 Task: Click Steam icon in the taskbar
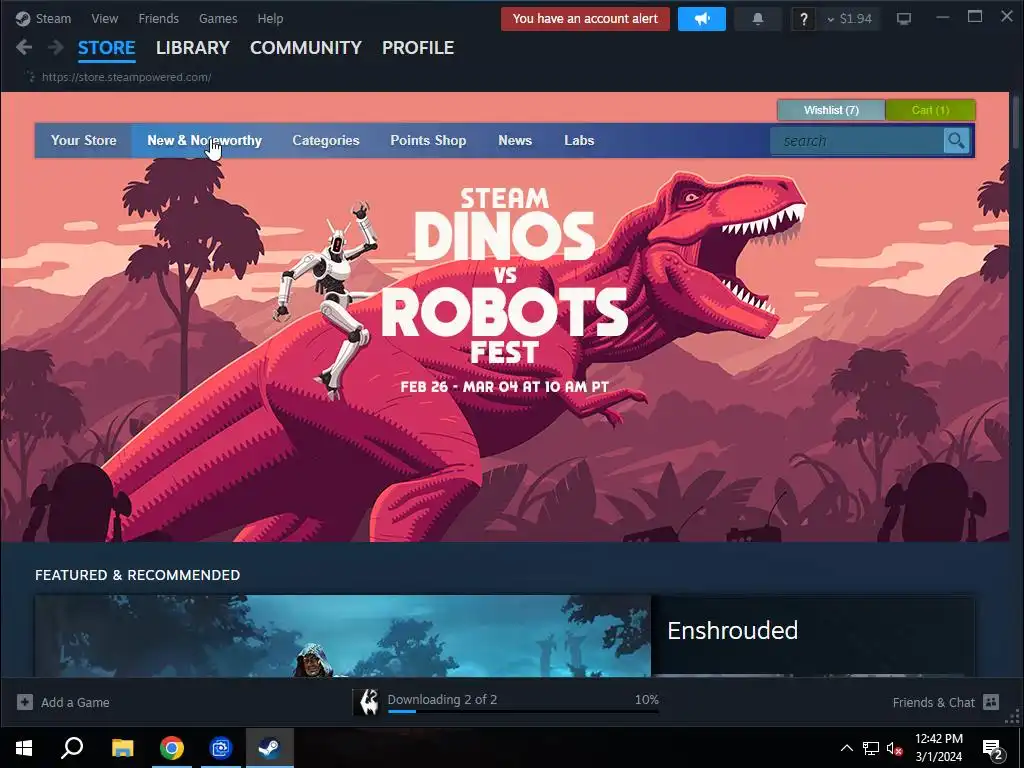pos(270,748)
